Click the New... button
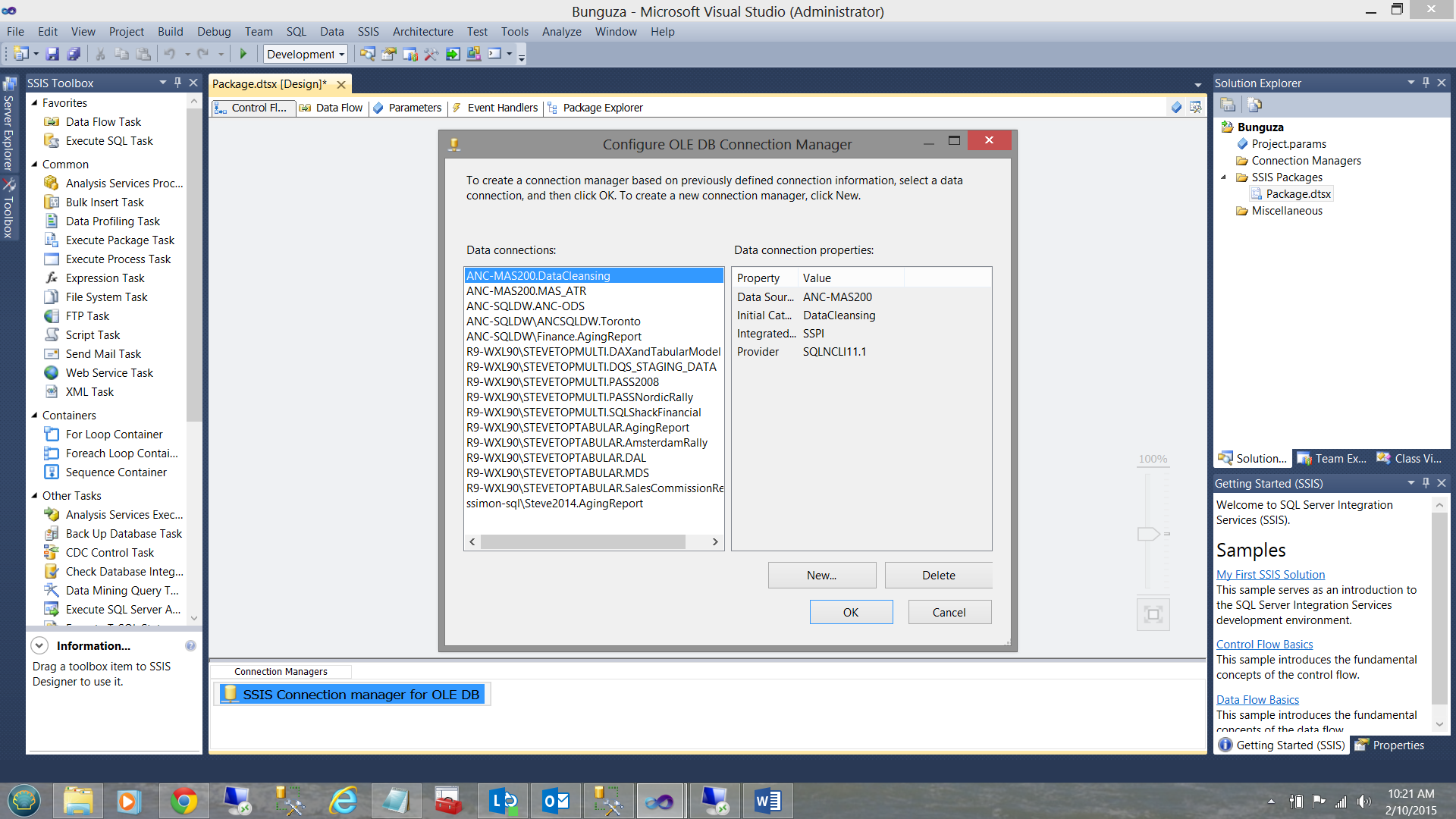The height and width of the screenshot is (819, 1456). click(x=821, y=576)
